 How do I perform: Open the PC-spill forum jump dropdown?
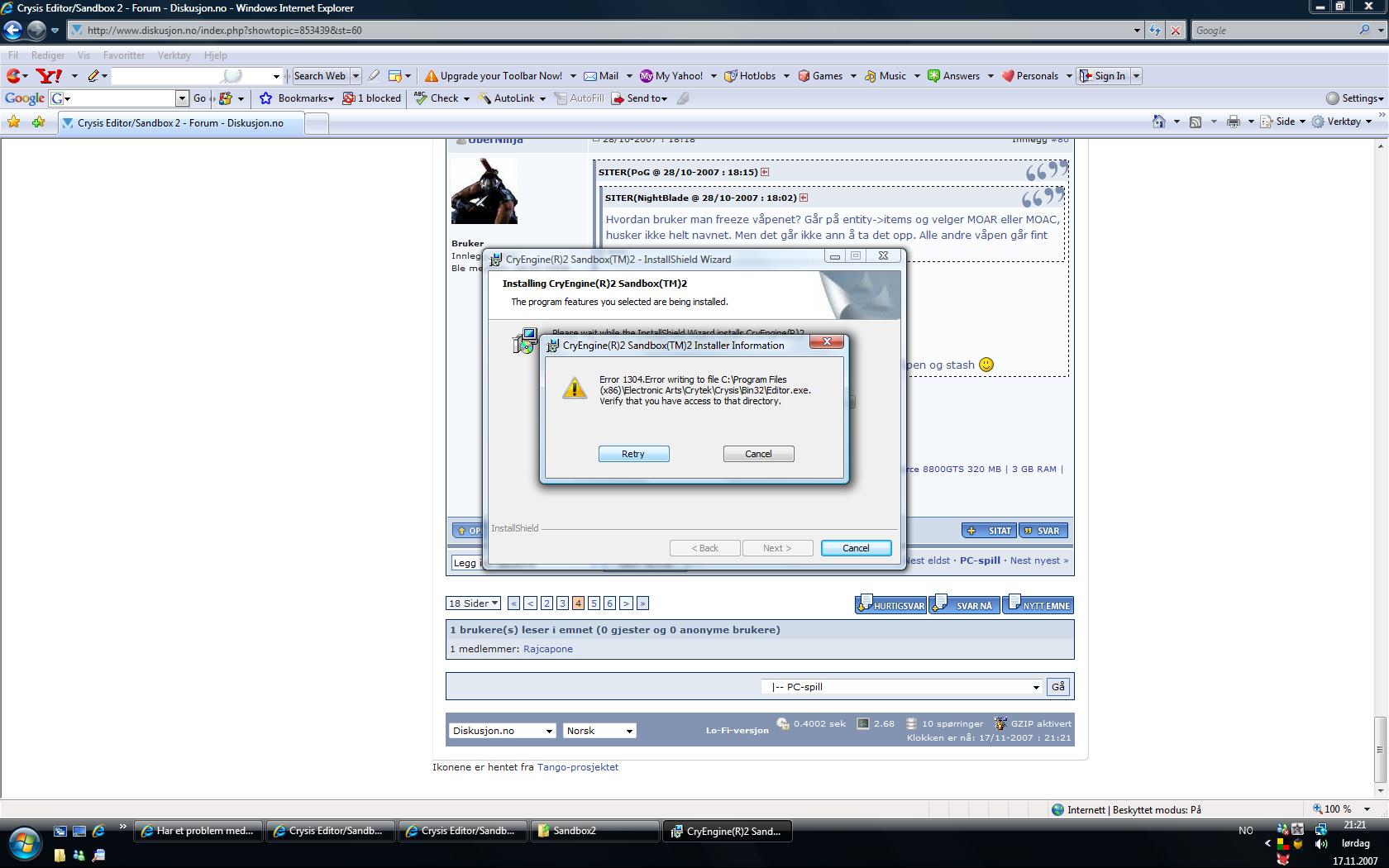[x=902, y=687]
